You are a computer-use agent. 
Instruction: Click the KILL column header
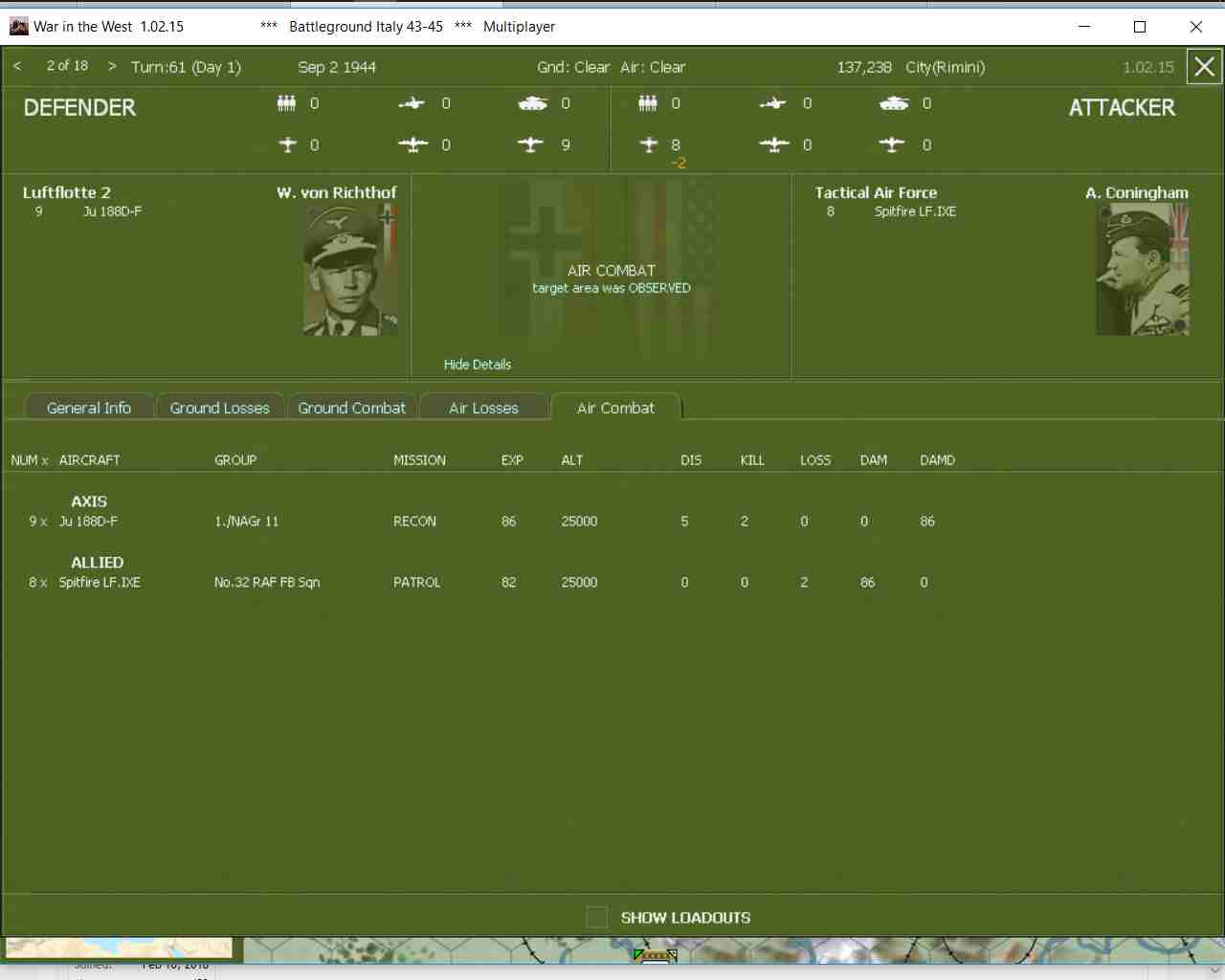[752, 460]
